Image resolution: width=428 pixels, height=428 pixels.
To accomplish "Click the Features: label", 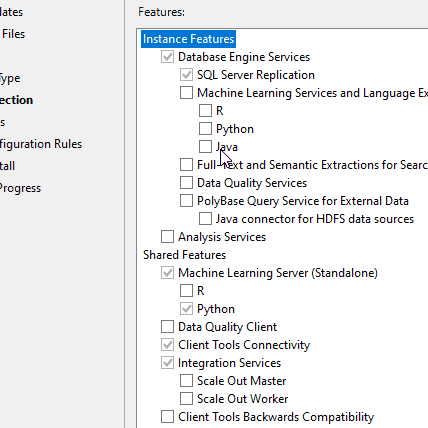I will pyautogui.click(x=161, y=12).
